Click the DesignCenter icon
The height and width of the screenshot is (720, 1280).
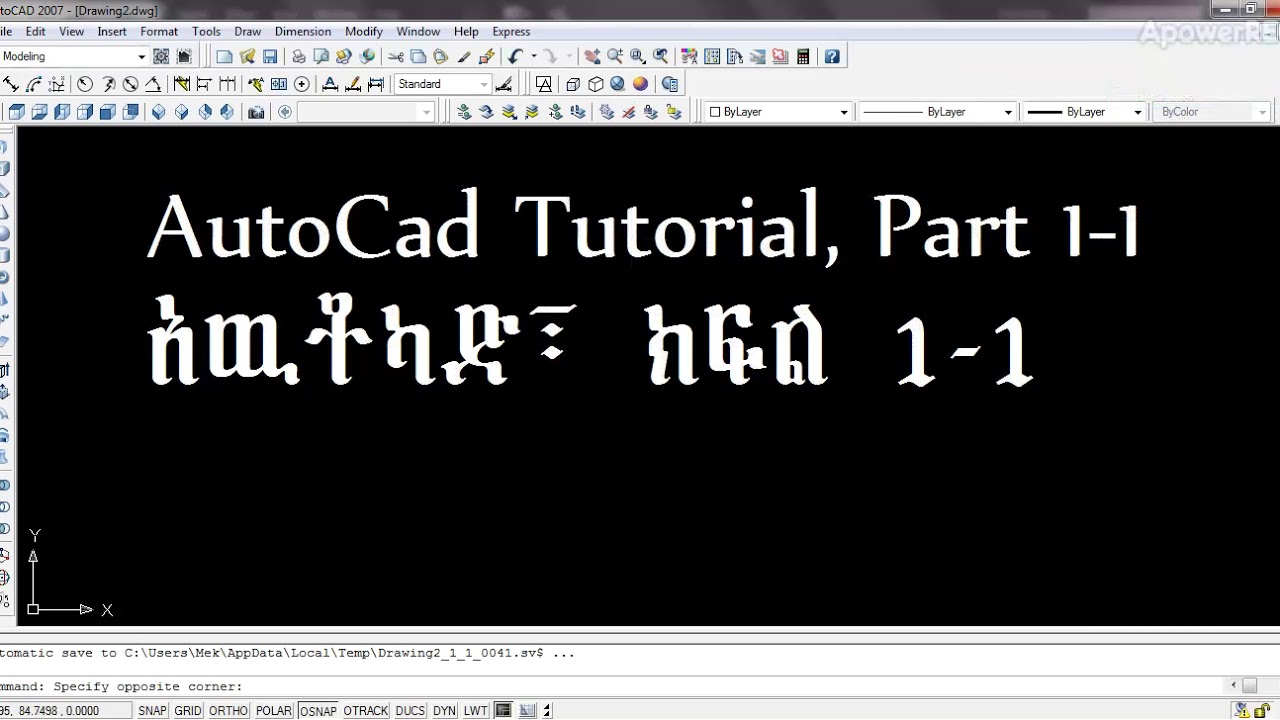712,56
